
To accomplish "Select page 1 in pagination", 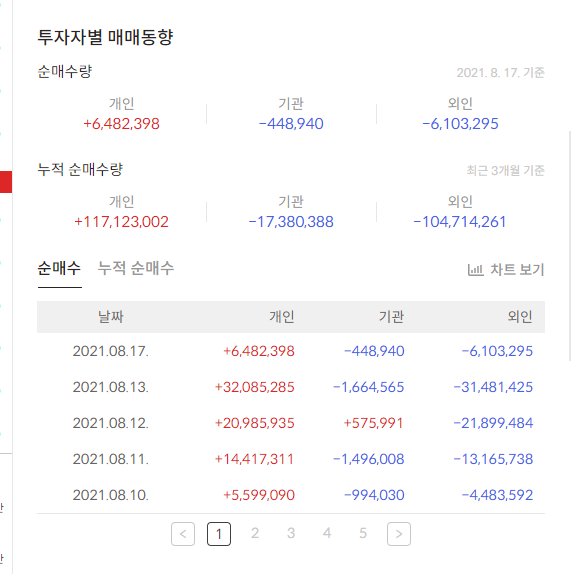I will (x=219, y=534).
